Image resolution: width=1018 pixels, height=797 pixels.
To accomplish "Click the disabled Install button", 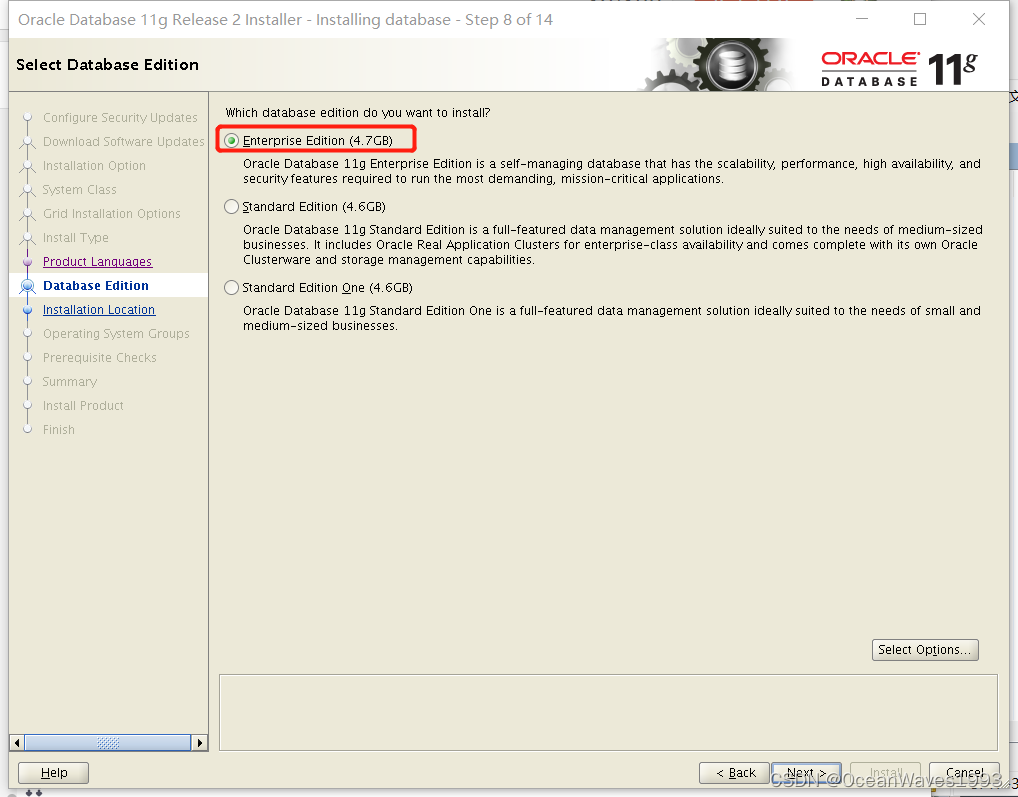I will [886, 772].
